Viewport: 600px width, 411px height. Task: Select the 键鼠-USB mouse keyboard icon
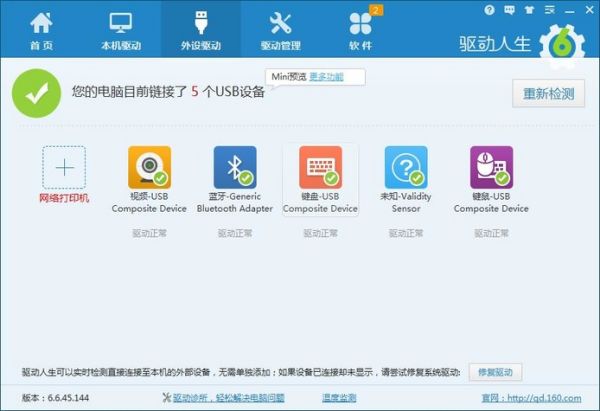[x=491, y=167]
